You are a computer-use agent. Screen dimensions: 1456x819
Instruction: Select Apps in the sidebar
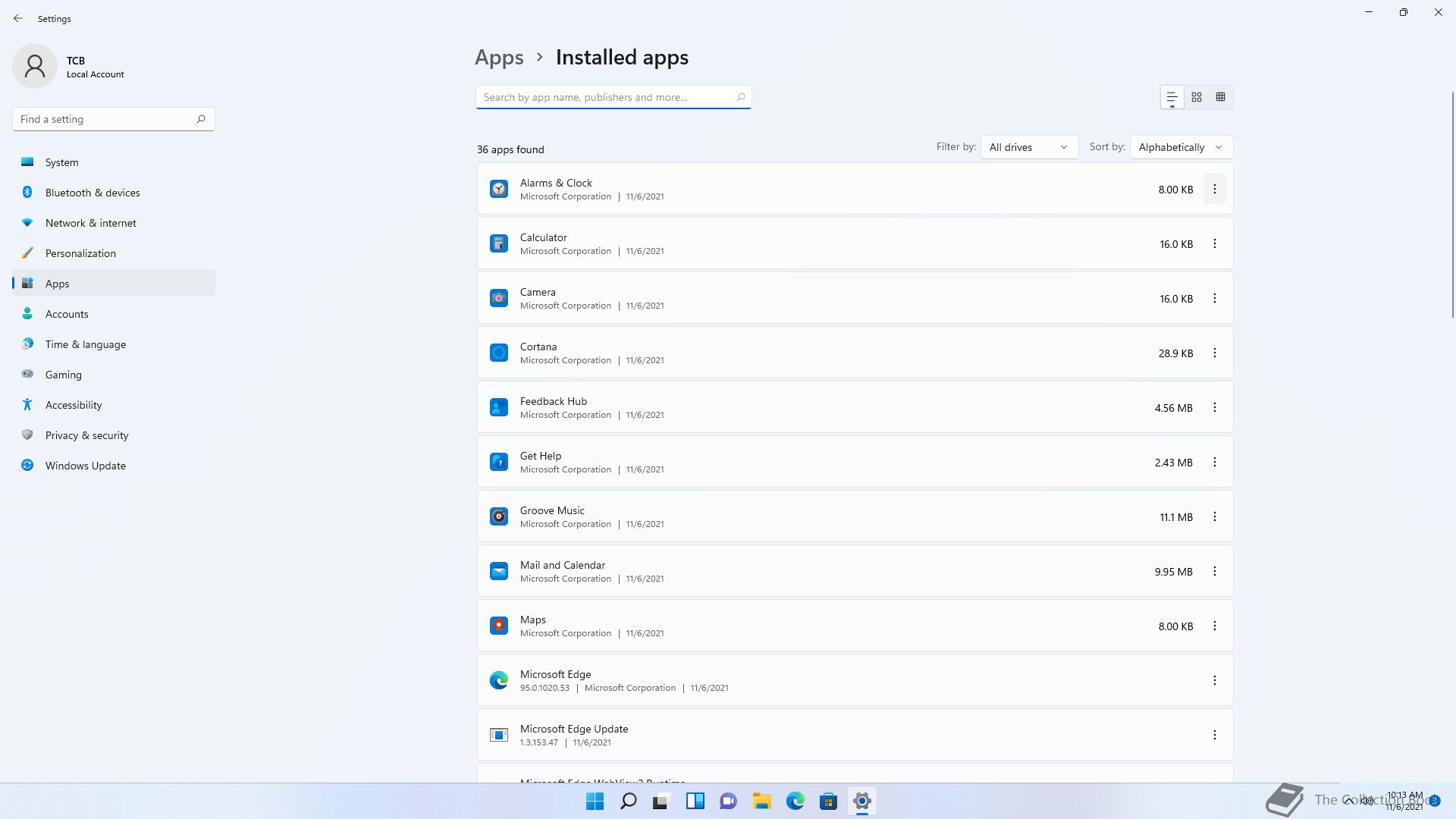click(114, 284)
